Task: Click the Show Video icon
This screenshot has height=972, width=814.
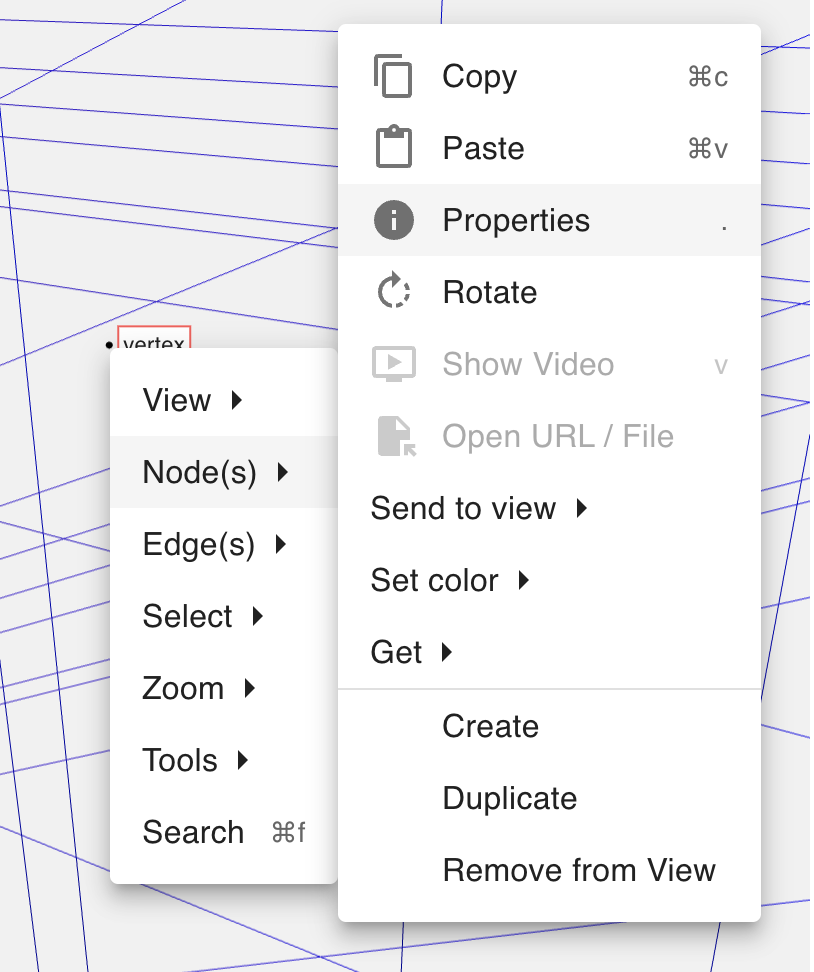Action: pyautogui.click(x=393, y=364)
